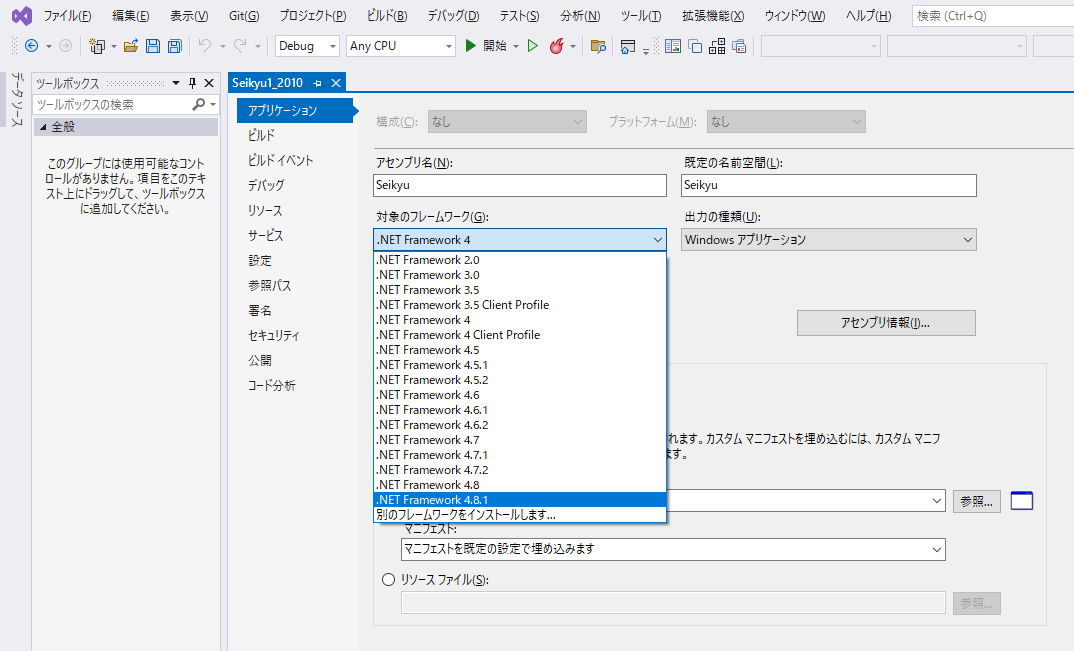1074x651 pixels.
Task: Open the Hot Reload options dropdown arrow
Action: tap(573, 47)
